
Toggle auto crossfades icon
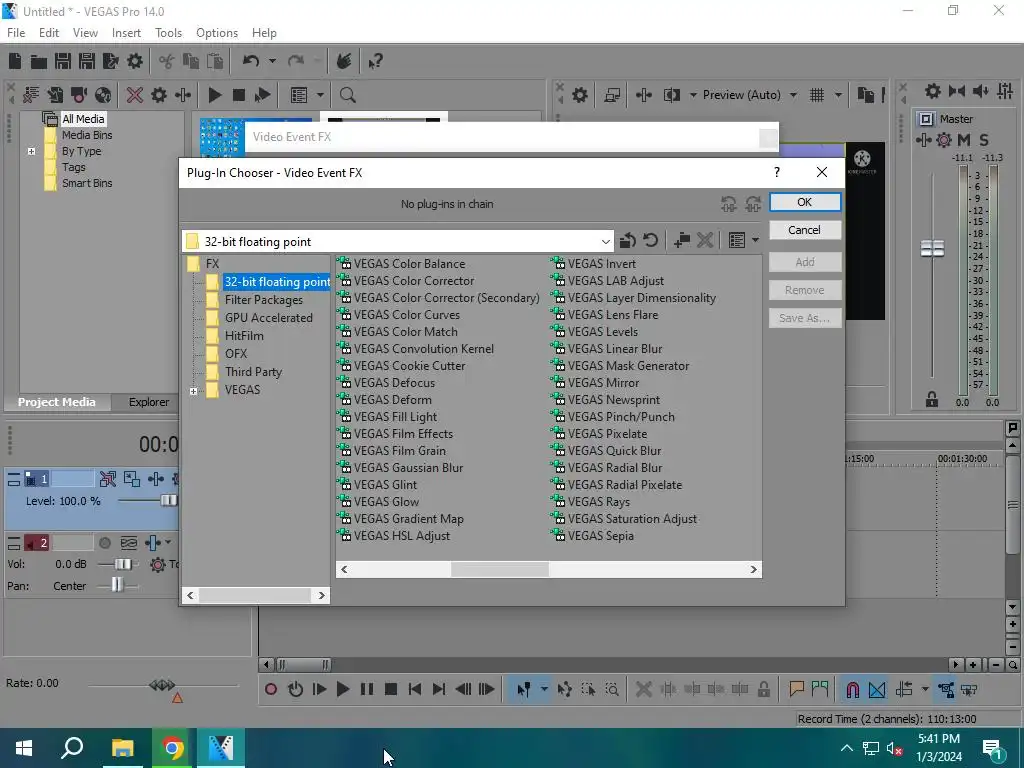[877, 689]
